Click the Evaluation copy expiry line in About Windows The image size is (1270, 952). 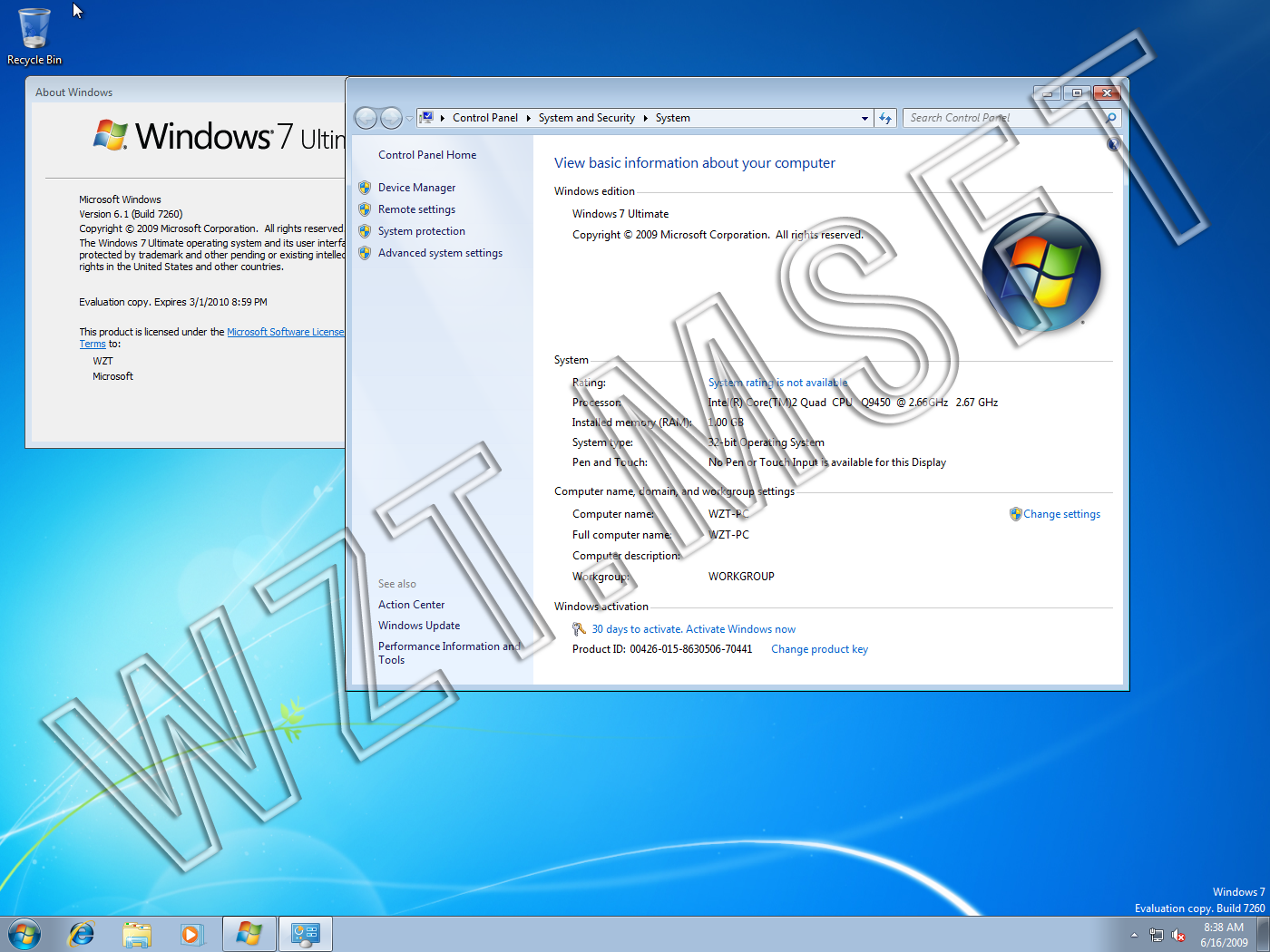173,302
